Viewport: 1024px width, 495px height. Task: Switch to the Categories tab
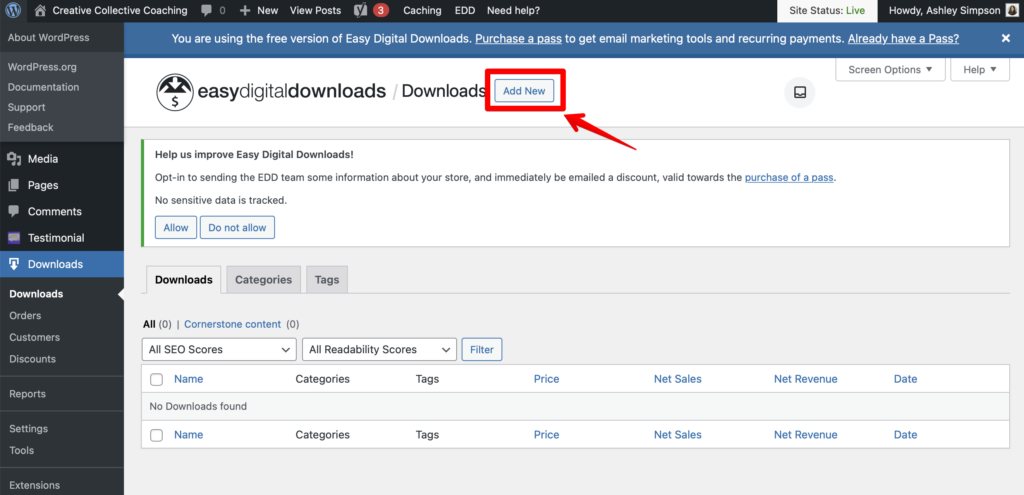click(263, 280)
